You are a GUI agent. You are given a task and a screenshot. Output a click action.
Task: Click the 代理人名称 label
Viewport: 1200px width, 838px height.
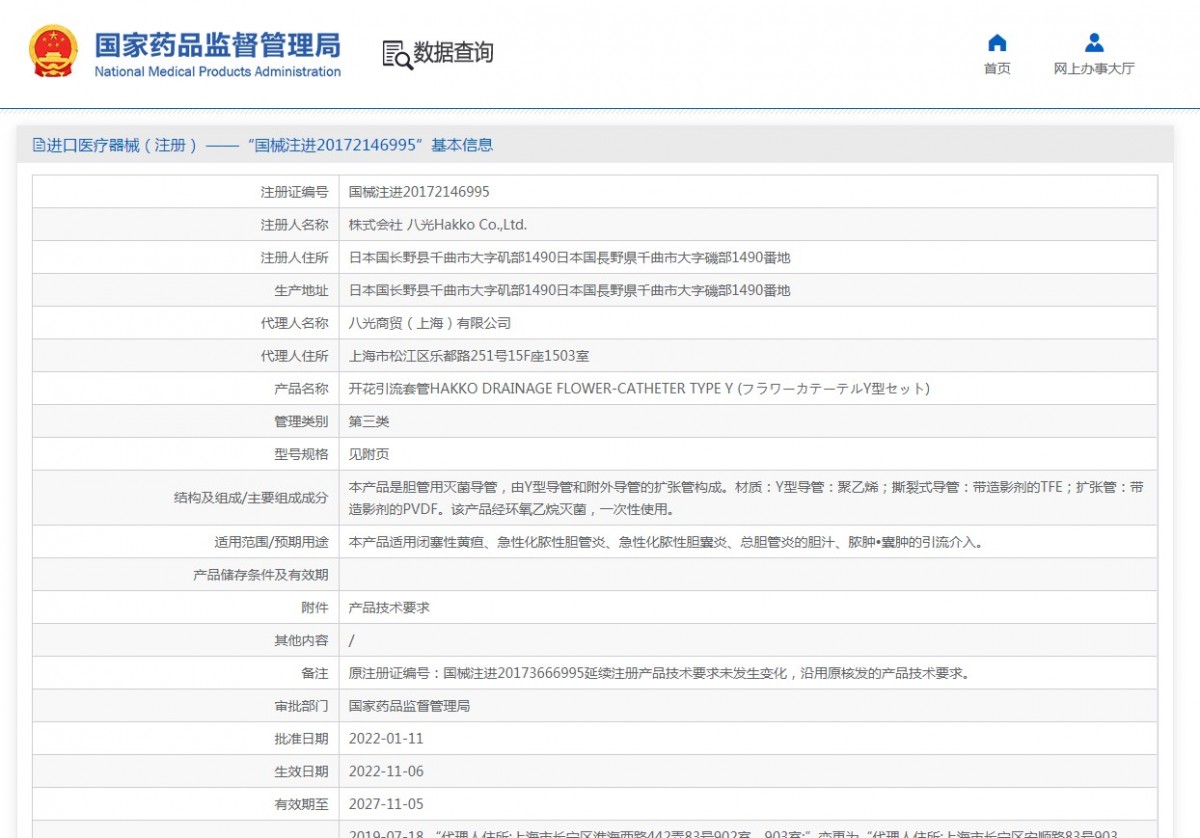(x=294, y=324)
